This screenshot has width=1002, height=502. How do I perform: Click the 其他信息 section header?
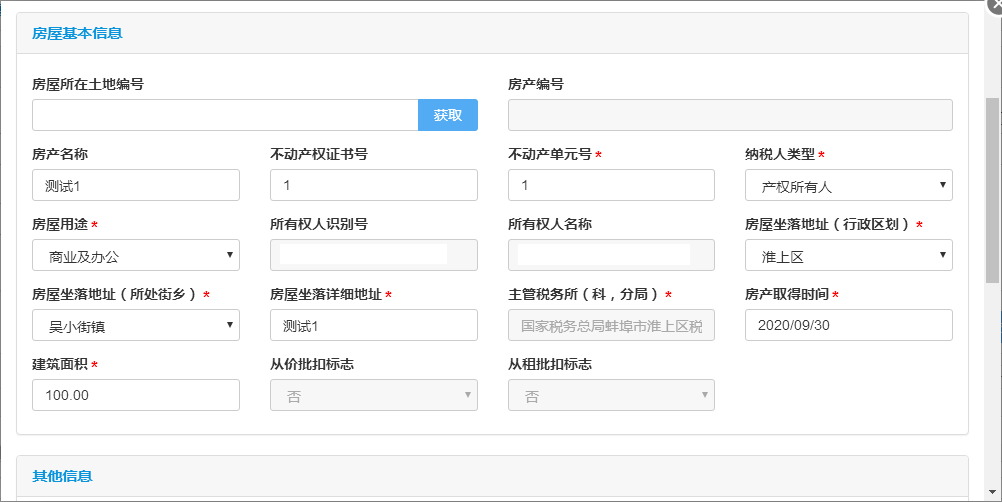click(x=63, y=476)
